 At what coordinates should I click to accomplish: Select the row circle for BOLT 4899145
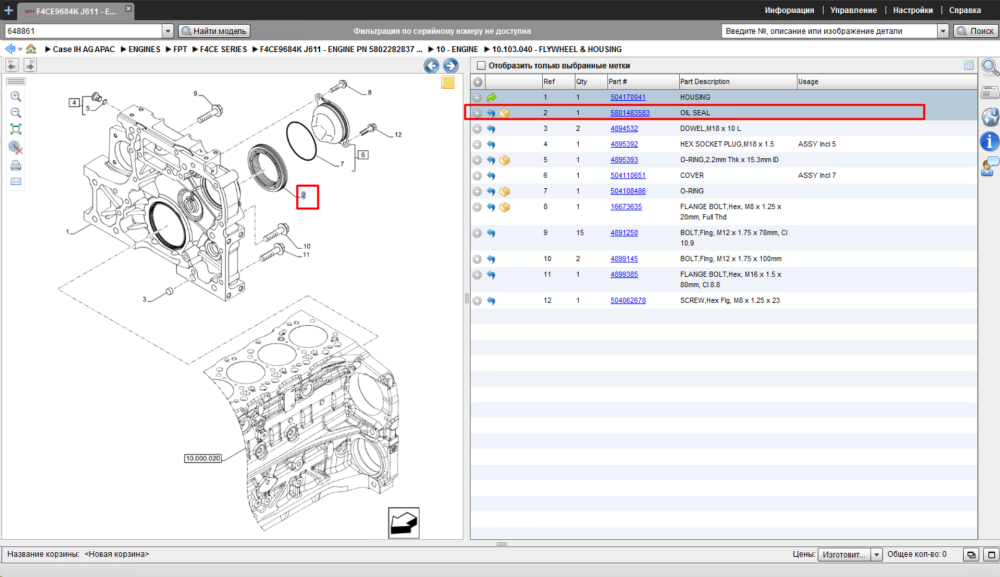[477, 259]
